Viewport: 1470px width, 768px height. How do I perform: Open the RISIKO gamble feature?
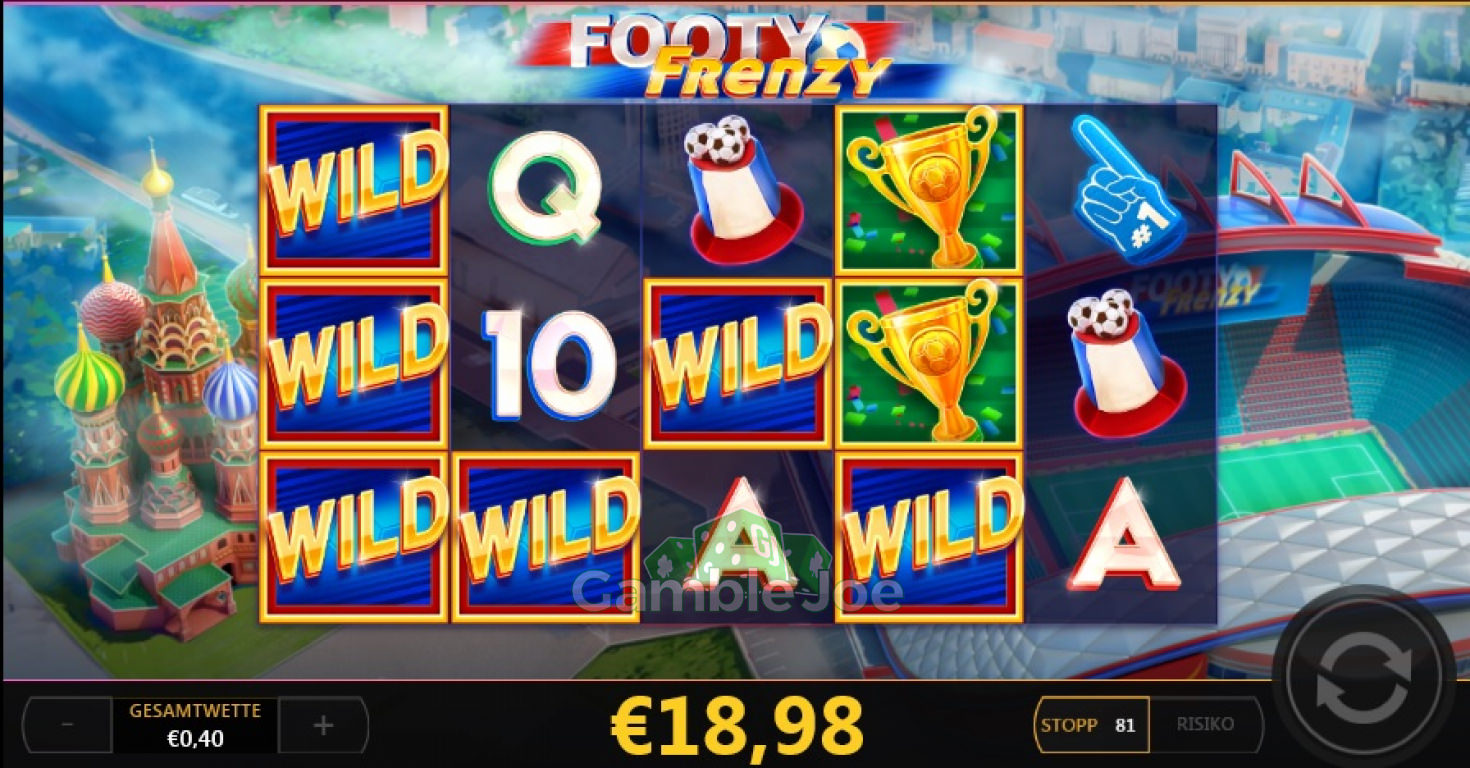tap(1205, 724)
